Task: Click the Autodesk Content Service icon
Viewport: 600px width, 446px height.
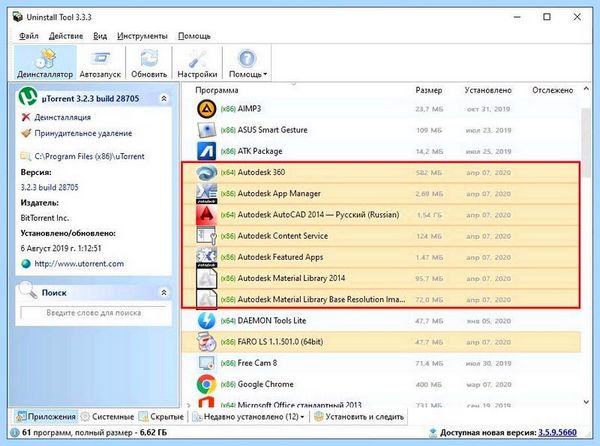Action: coord(207,236)
